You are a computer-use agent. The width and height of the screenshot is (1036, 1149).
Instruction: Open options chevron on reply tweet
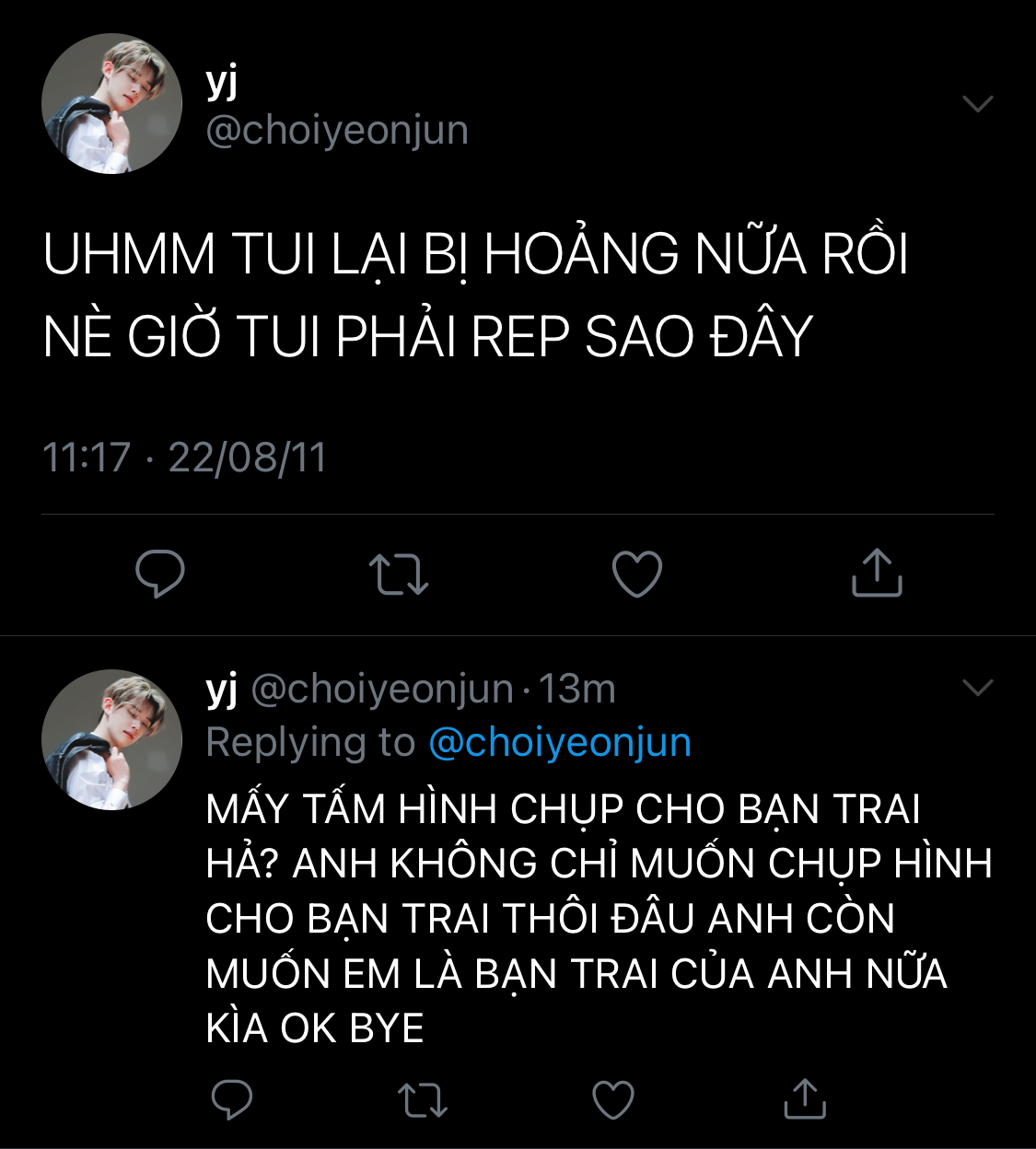tap(977, 687)
